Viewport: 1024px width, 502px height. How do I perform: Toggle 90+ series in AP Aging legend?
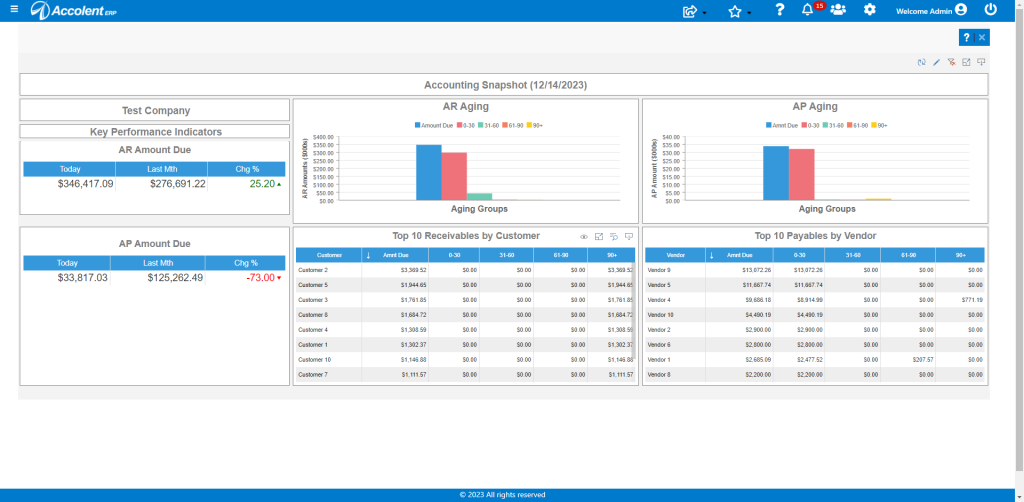[879, 125]
